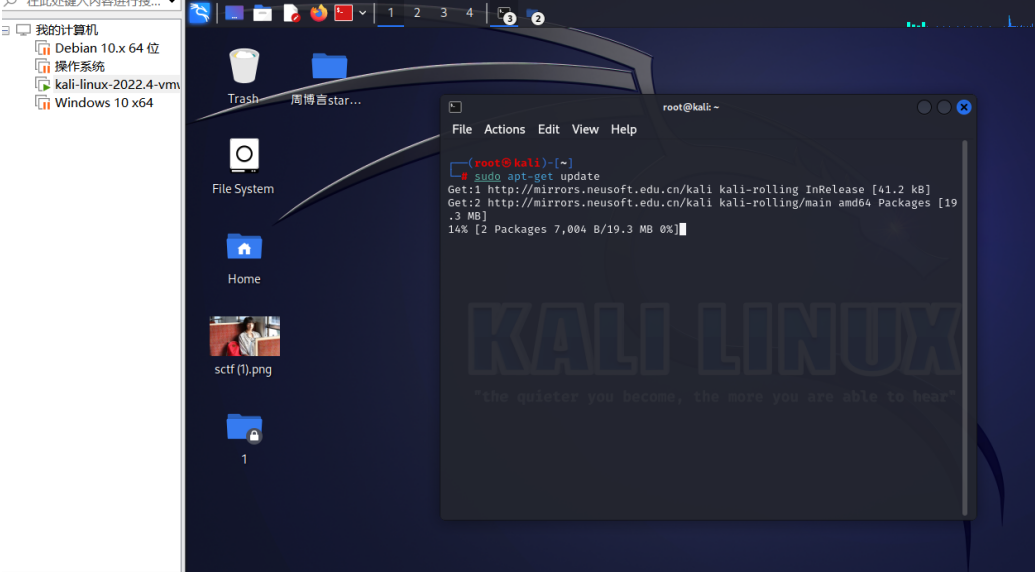Select the Windows 10 x64 VM
Screen dimensions: 1035x572
(104, 102)
